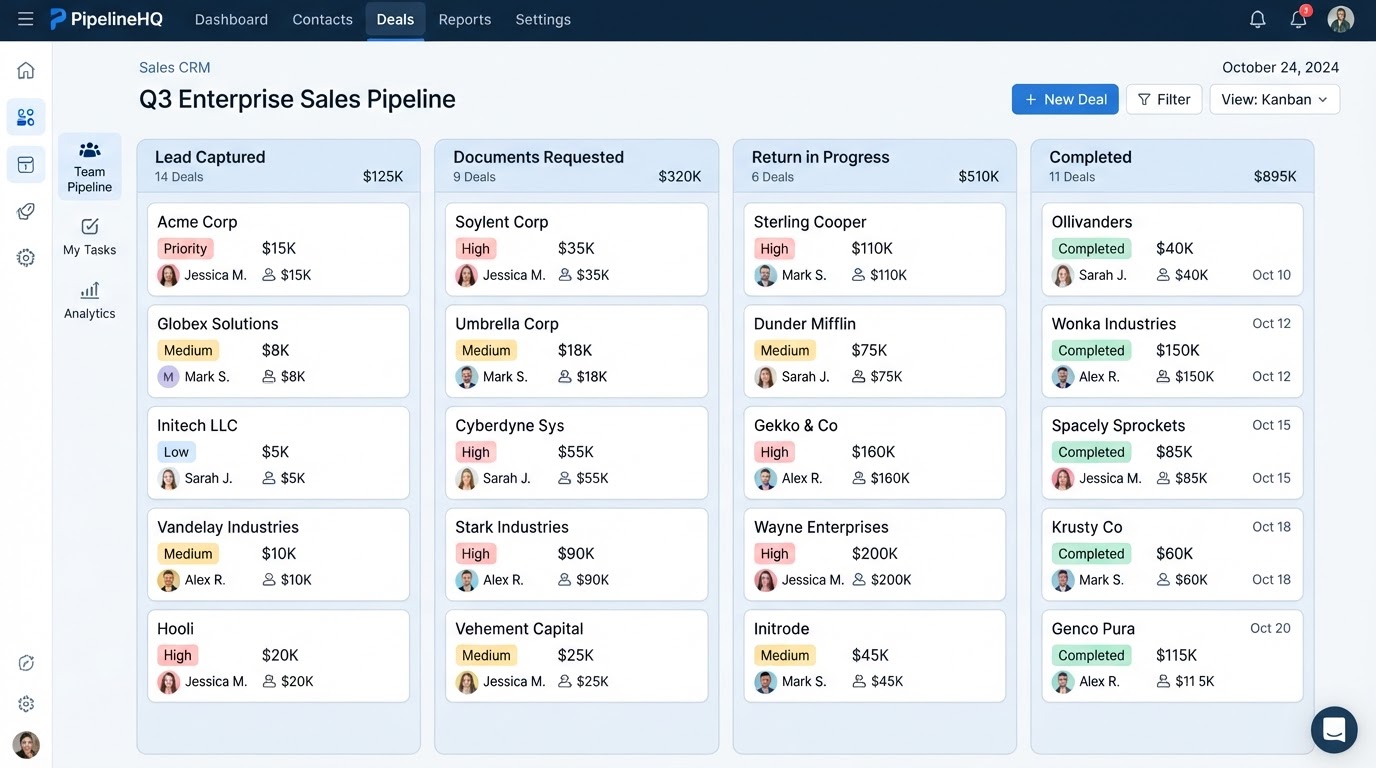Click person icon beside $90K on Stark Industries

pos(565,580)
